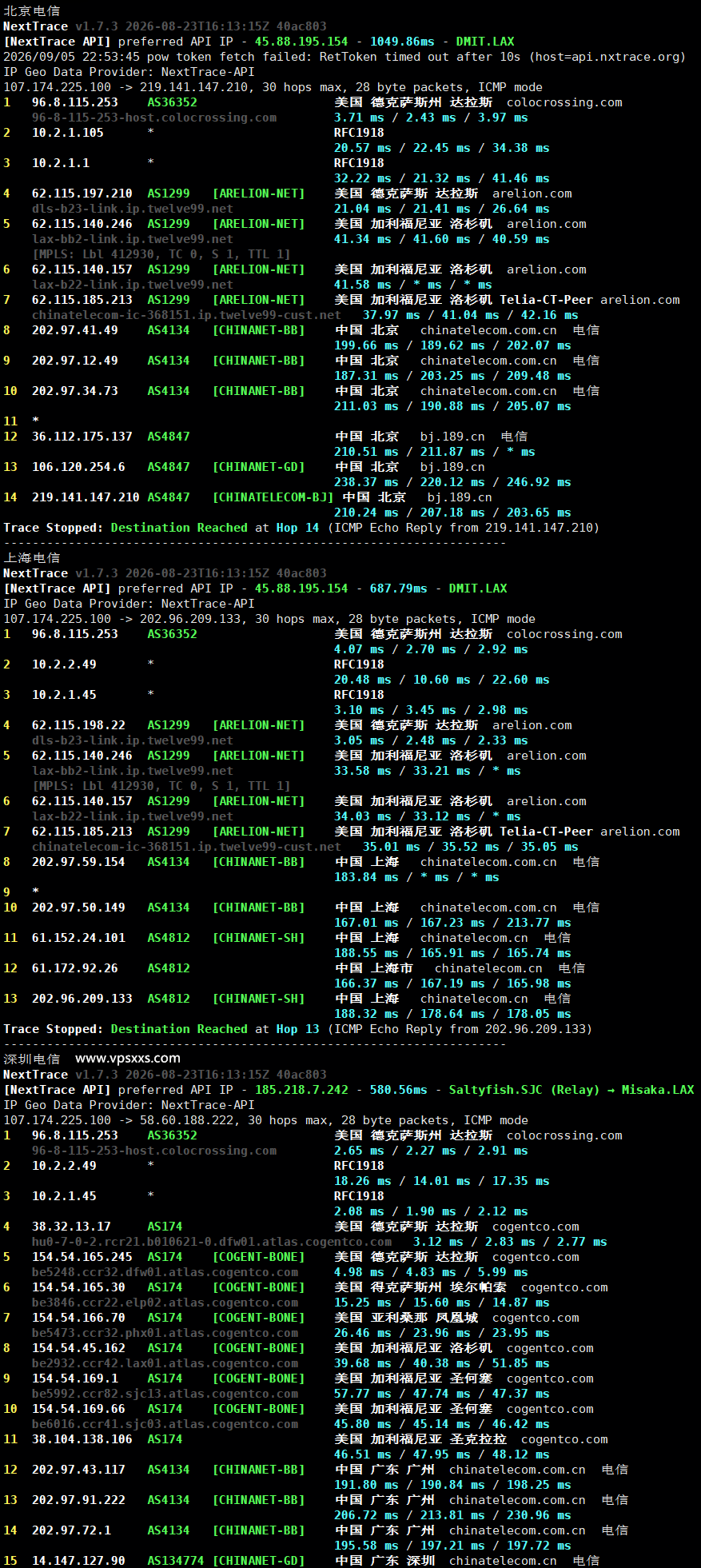Select the API latency value '687.79ms'

(x=399, y=588)
